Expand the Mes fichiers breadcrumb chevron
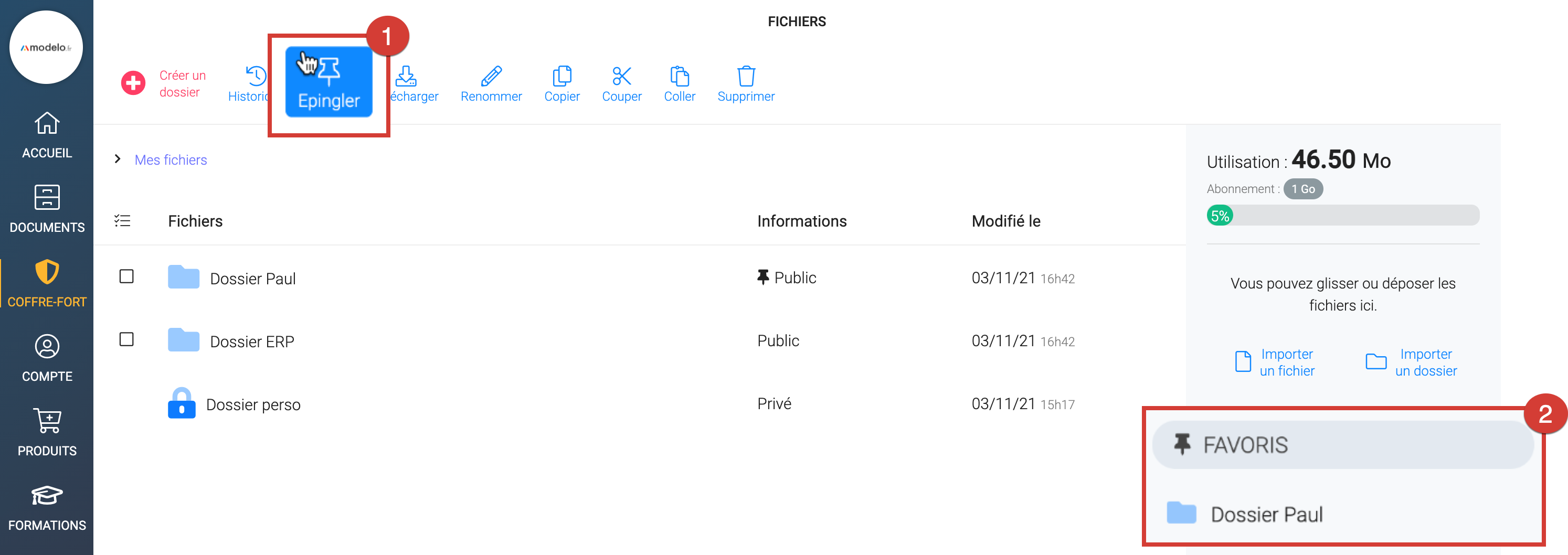The height and width of the screenshot is (555, 1568). (x=118, y=159)
